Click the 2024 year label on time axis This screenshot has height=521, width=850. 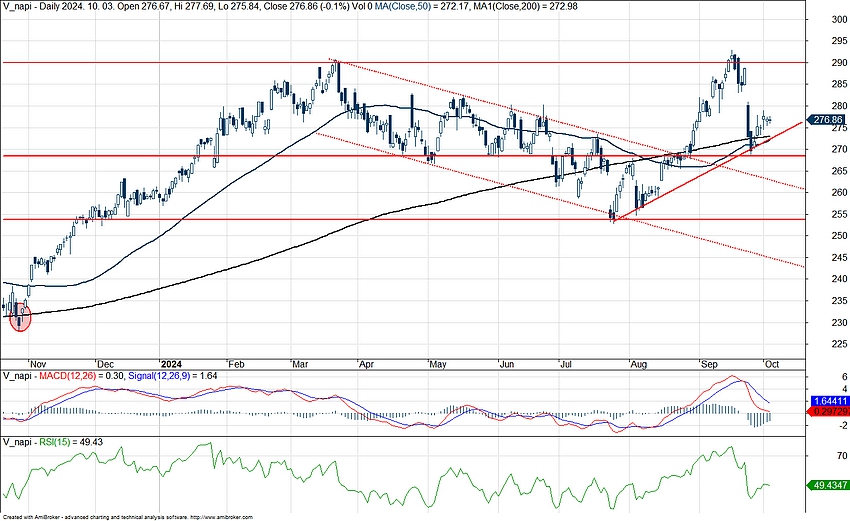tap(171, 364)
